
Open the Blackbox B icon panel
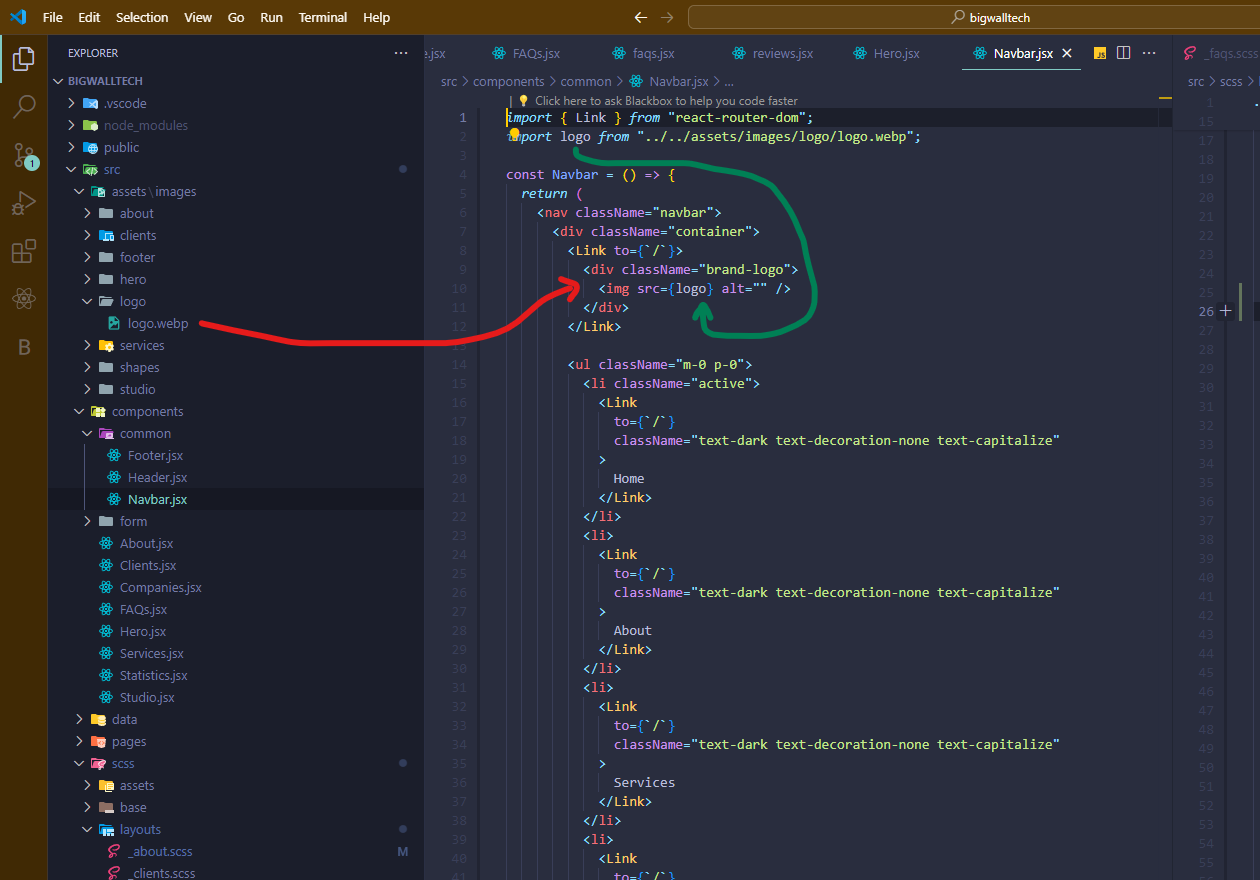(x=24, y=347)
